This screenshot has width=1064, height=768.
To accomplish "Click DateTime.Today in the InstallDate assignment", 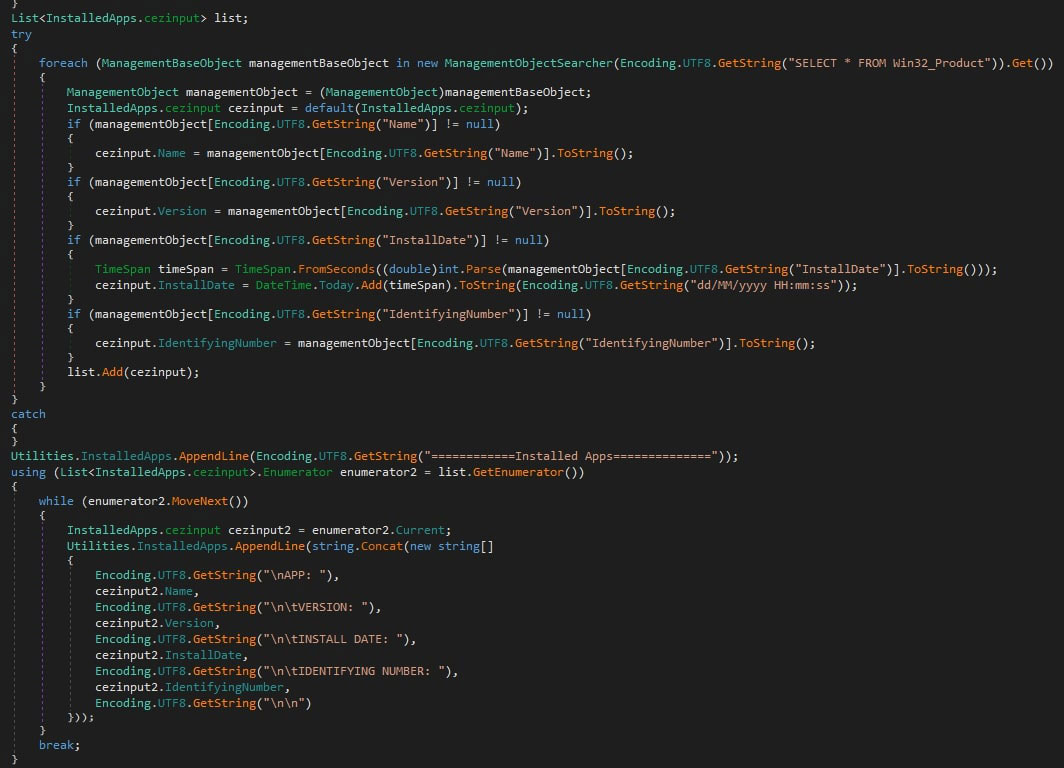I will [x=305, y=285].
